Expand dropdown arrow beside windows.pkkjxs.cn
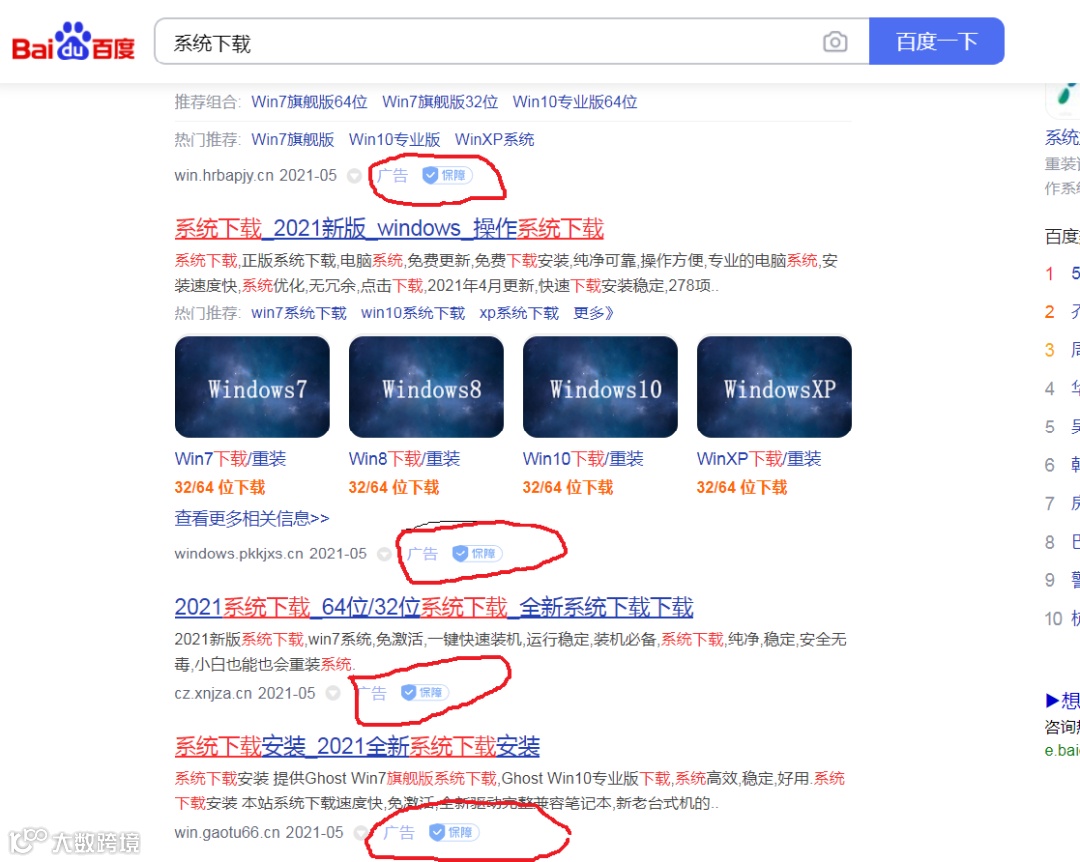Screen dimensions: 1080x862 pos(384,554)
